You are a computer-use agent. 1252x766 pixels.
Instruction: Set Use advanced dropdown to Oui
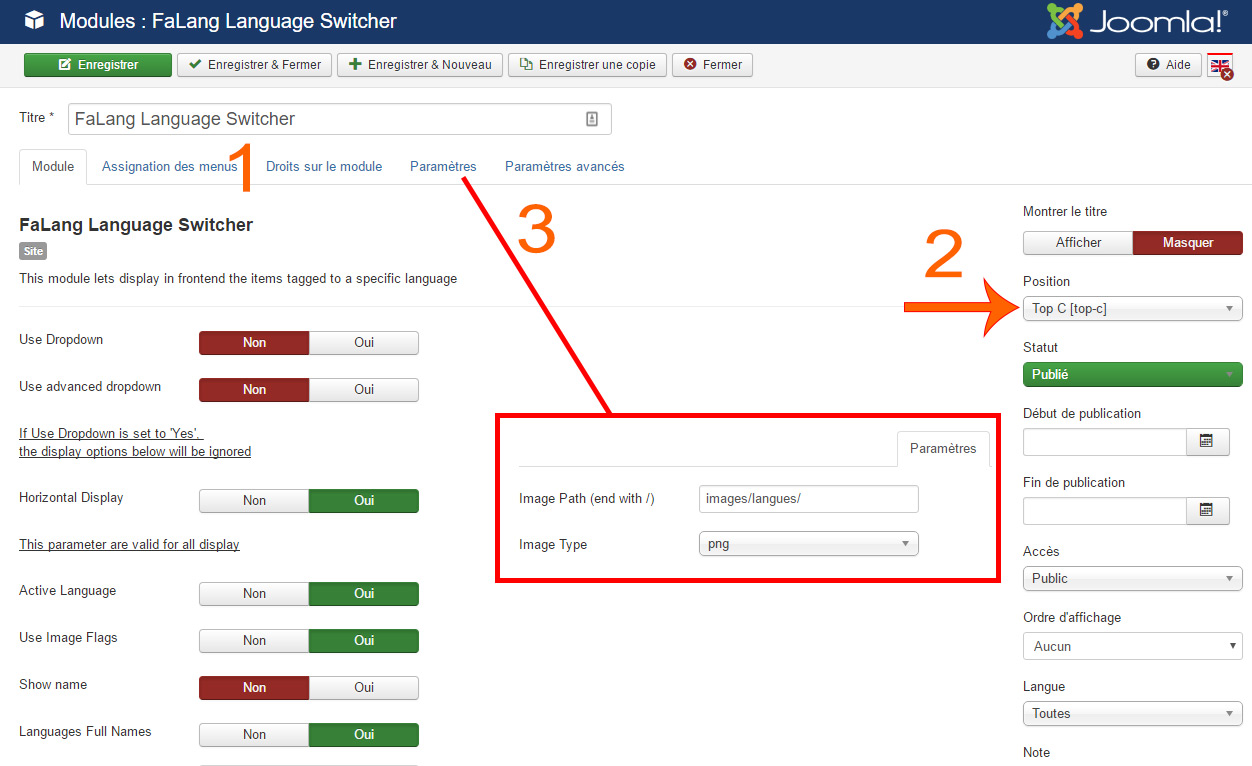[x=364, y=390]
